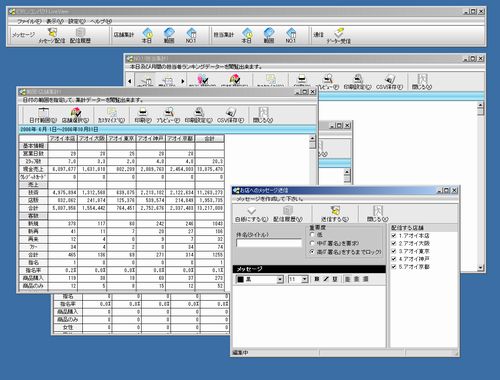Click CSV保存 icon in store summary window
Screen dimensions: 500x380
pyautogui.click(x=230, y=115)
